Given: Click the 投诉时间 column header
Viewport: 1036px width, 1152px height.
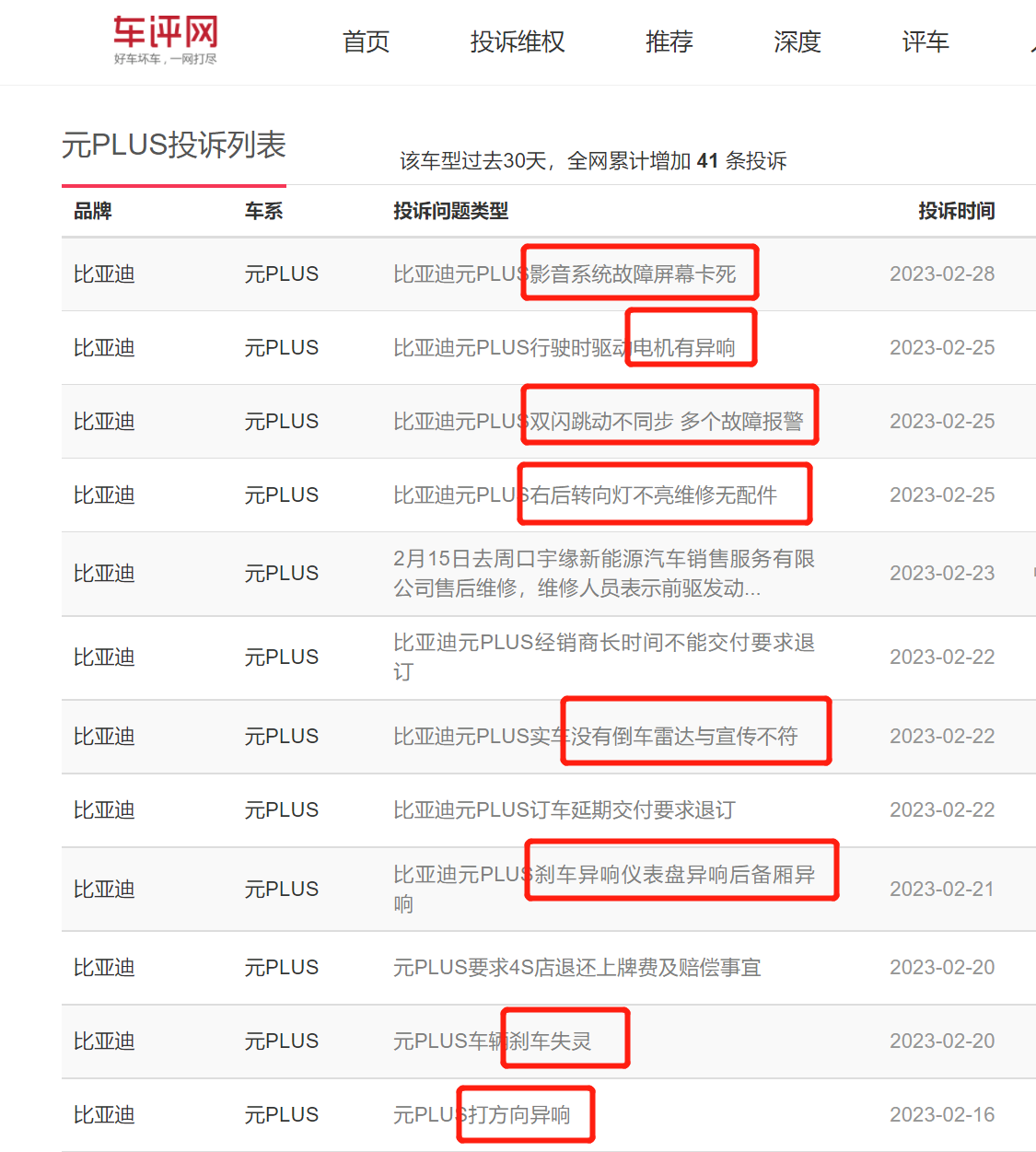Looking at the screenshot, I should pos(957,211).
